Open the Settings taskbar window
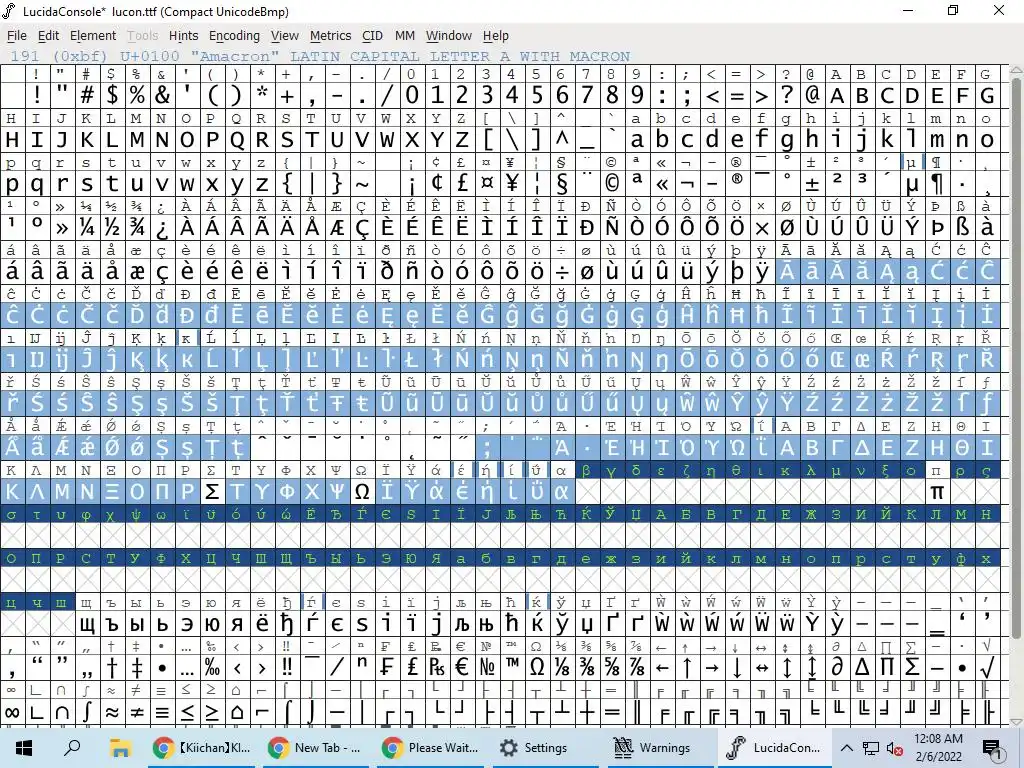 click(545, 748)
